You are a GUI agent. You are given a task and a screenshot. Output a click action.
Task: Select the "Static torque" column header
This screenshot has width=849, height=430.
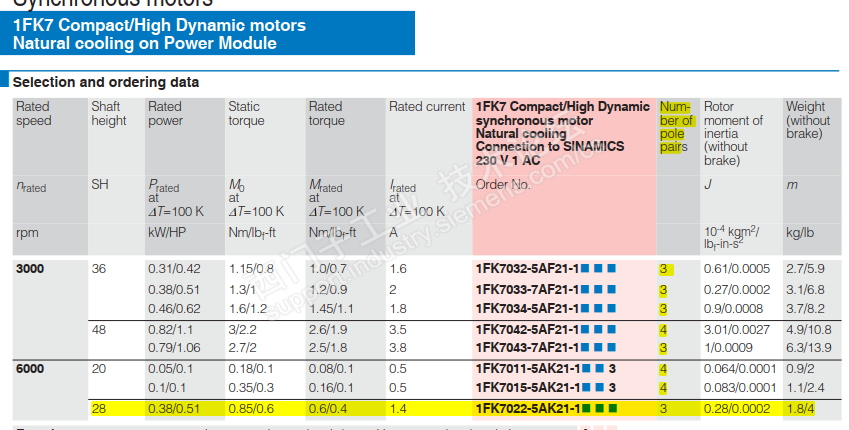246,113
